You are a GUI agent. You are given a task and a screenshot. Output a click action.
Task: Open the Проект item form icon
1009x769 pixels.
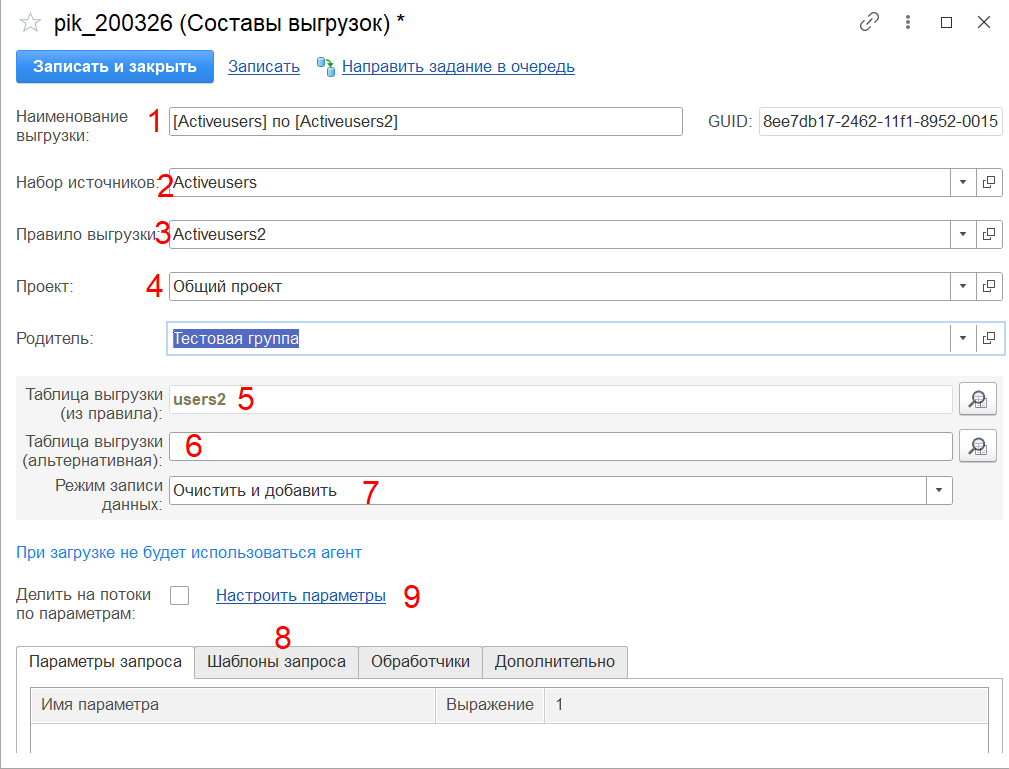pos(989,286)
